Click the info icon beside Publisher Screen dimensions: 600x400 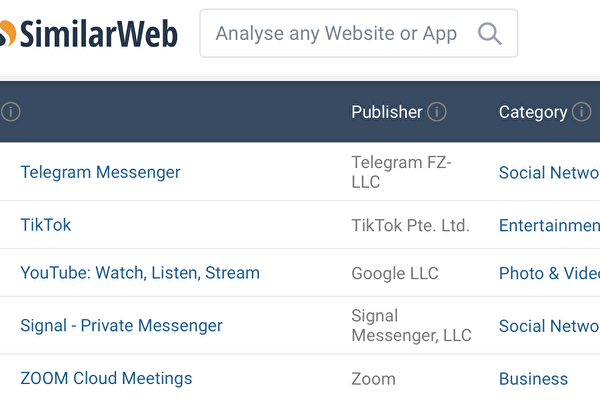(437, 112)
